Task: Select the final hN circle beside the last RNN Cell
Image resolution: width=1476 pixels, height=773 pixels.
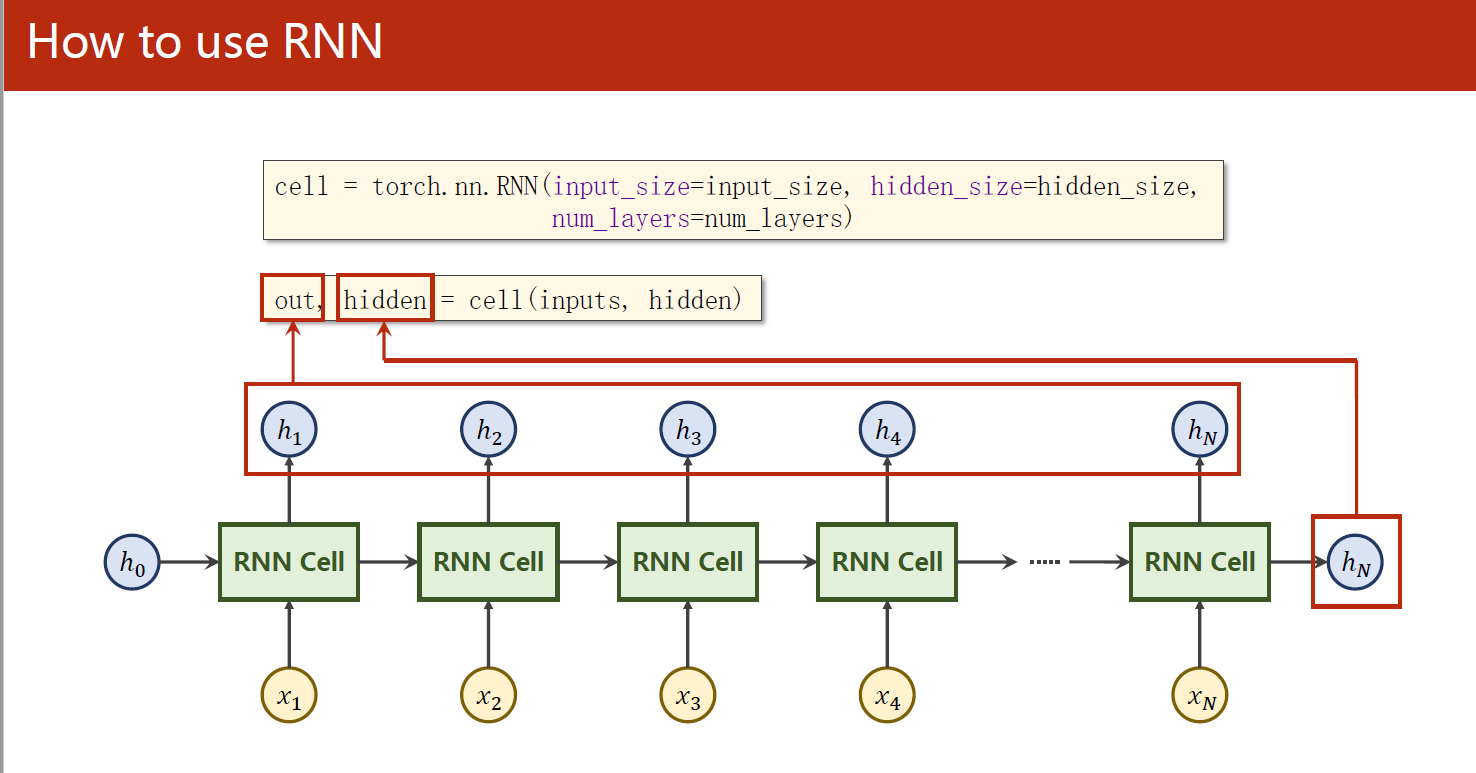Action: (x=1356, y=563)
